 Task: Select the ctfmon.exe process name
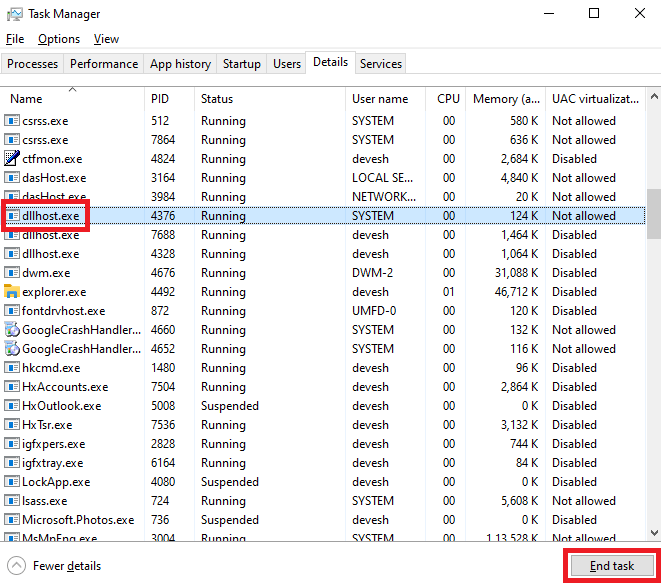[52, 159]
